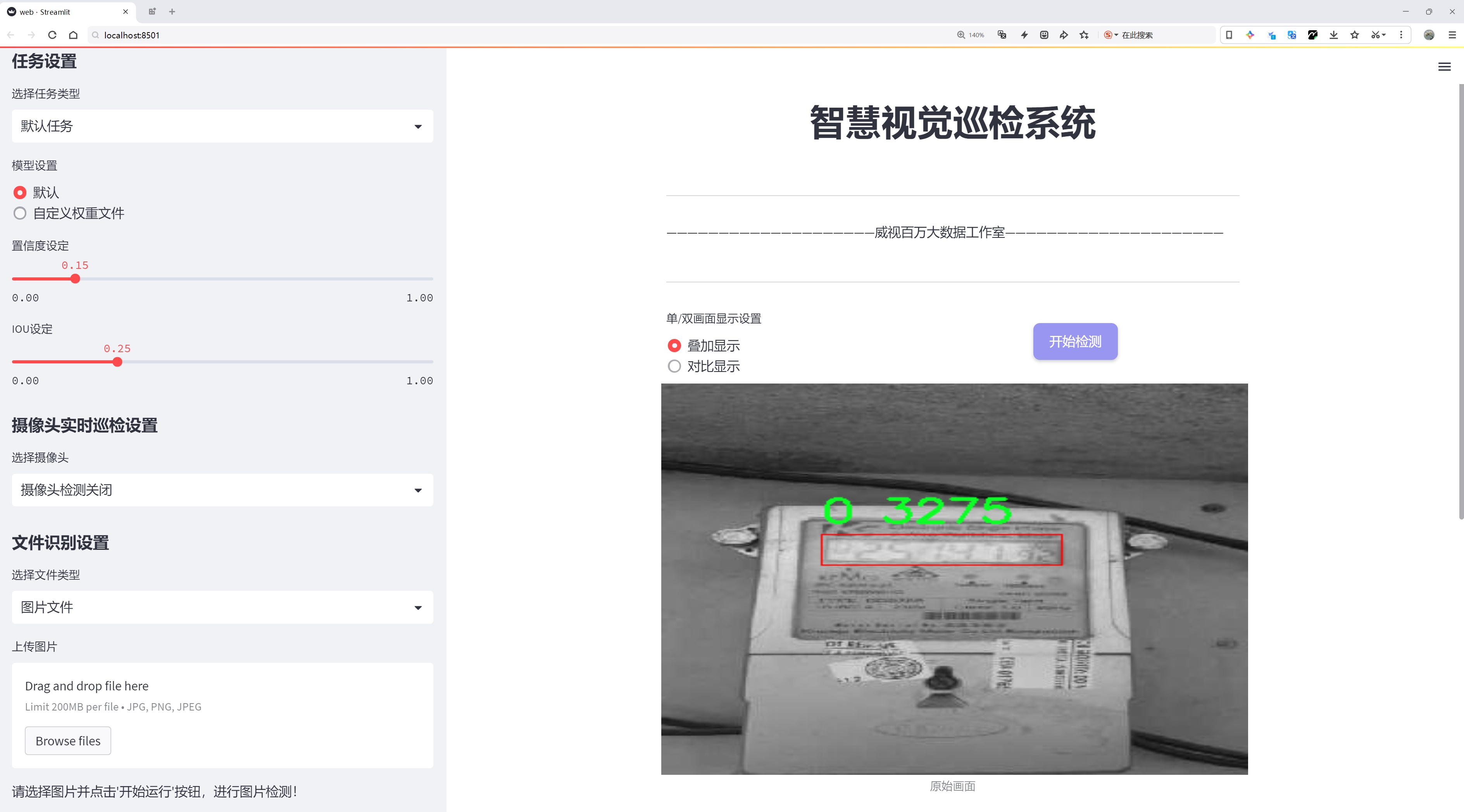Select the 自定义权重文件 model option
The width and height of the screenshot is (1464, 812).
tap(20, 213)
